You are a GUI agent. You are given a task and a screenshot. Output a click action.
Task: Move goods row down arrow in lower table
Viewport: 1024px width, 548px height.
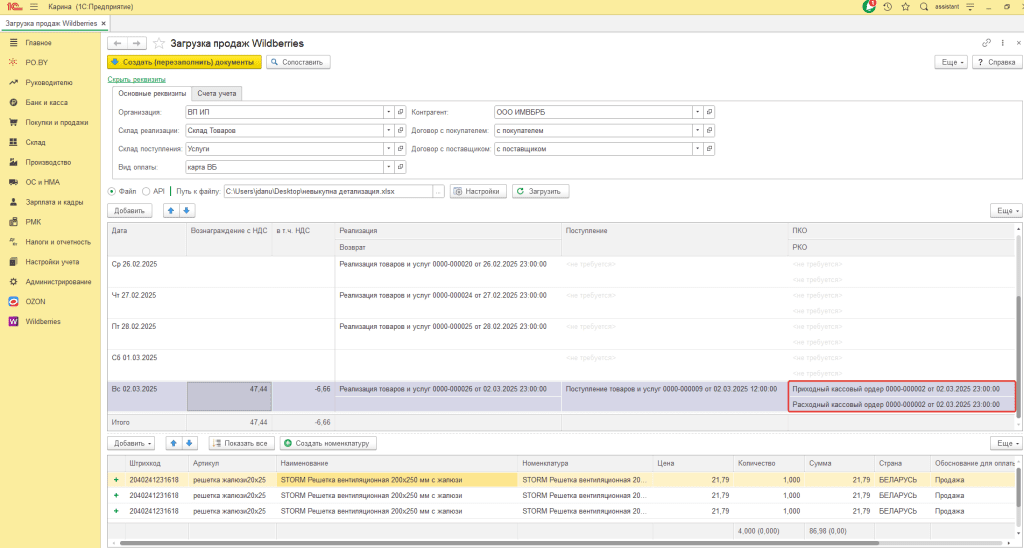[x=189, y=443]
